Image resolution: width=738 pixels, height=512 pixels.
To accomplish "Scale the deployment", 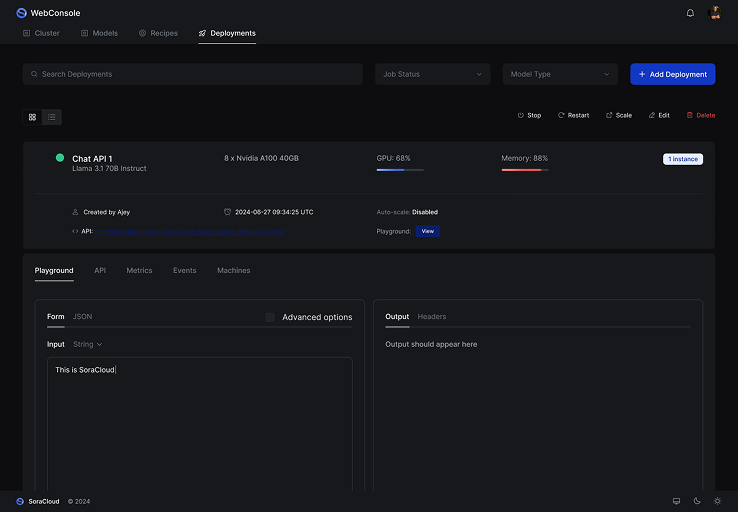I will pyautogui.click(x=618, y=115).
